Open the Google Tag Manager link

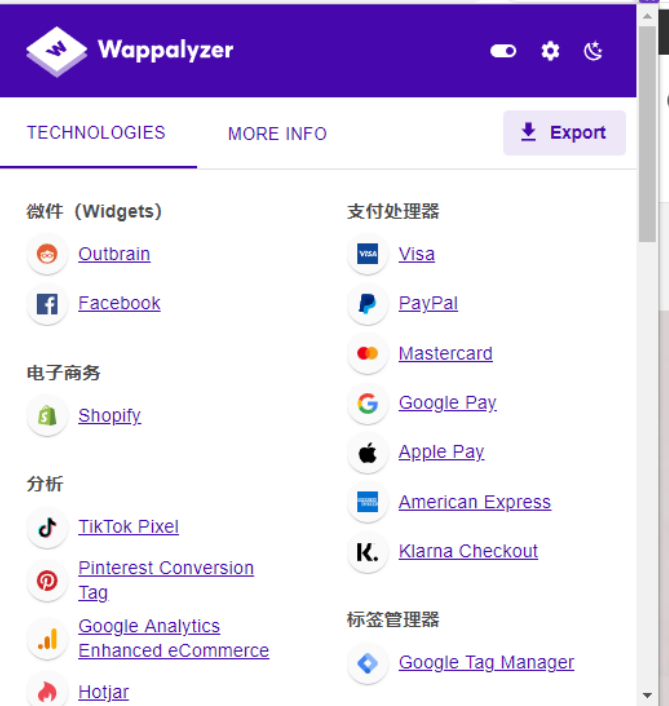coord(486,663)
